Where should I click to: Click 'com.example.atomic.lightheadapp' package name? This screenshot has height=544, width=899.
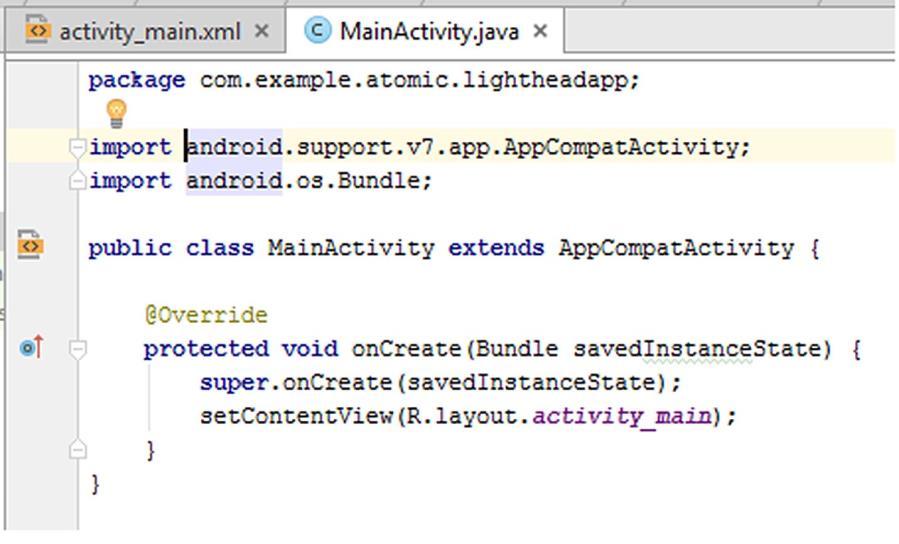click(x=415, y=80)
